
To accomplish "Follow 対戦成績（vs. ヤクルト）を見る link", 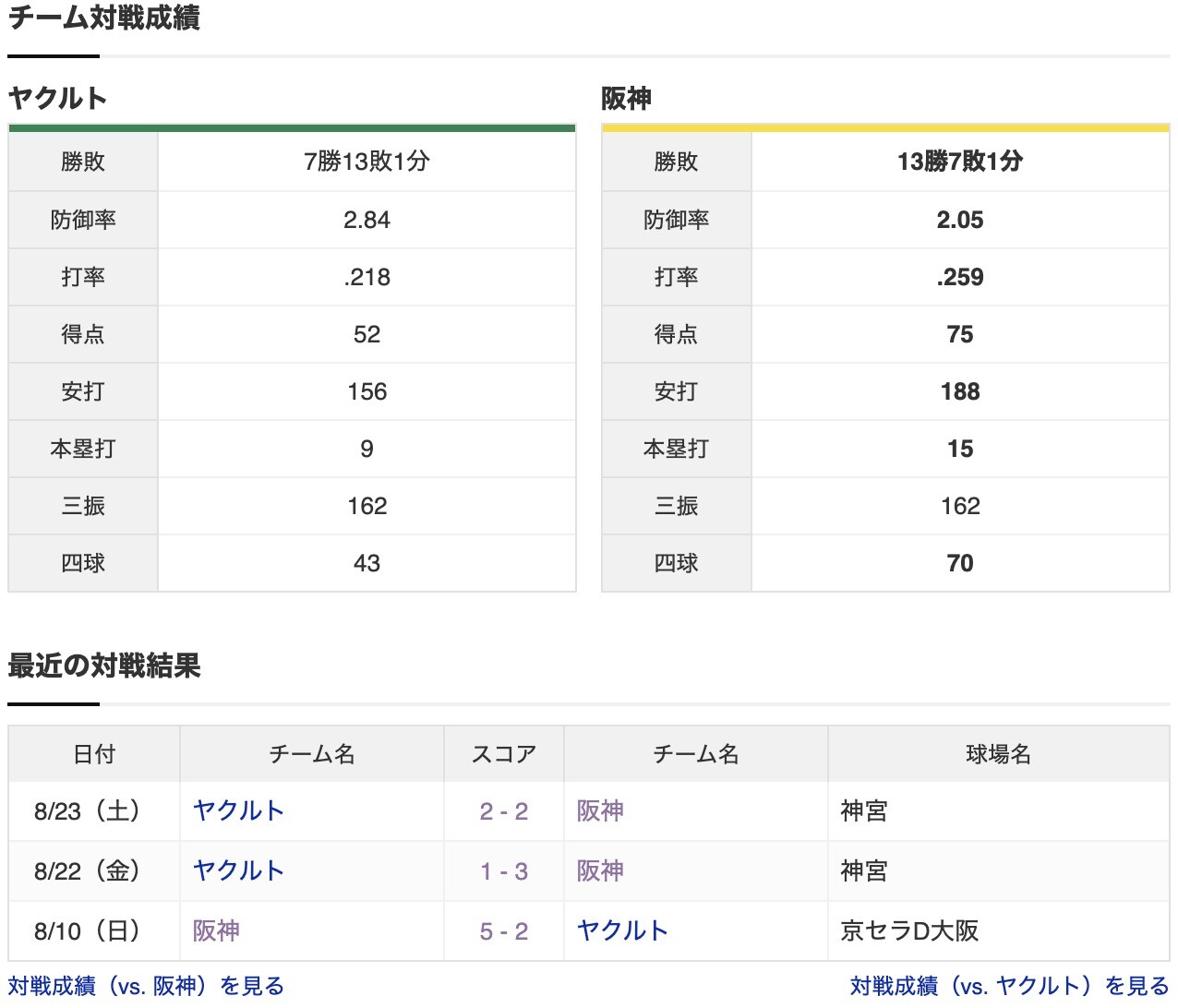I will (x=1010, y=986).
